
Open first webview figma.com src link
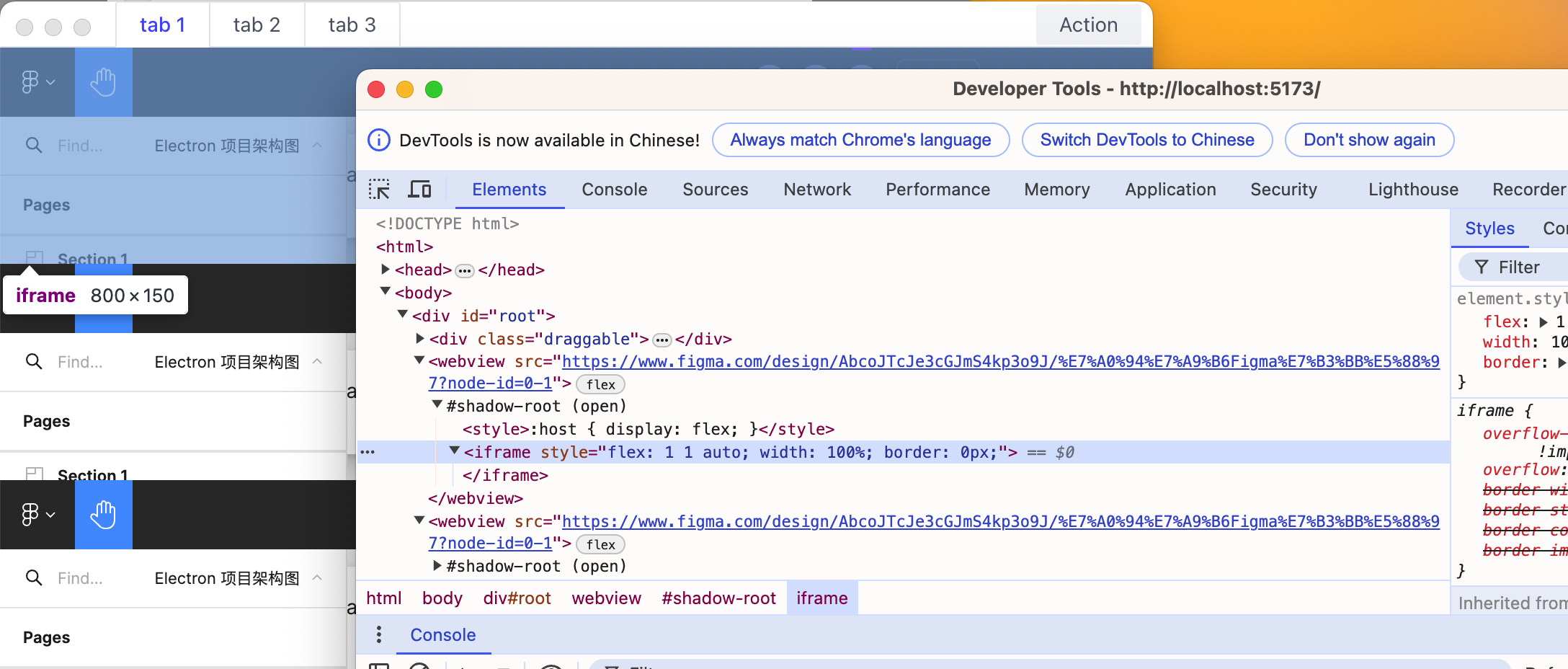coord(1000,362)
